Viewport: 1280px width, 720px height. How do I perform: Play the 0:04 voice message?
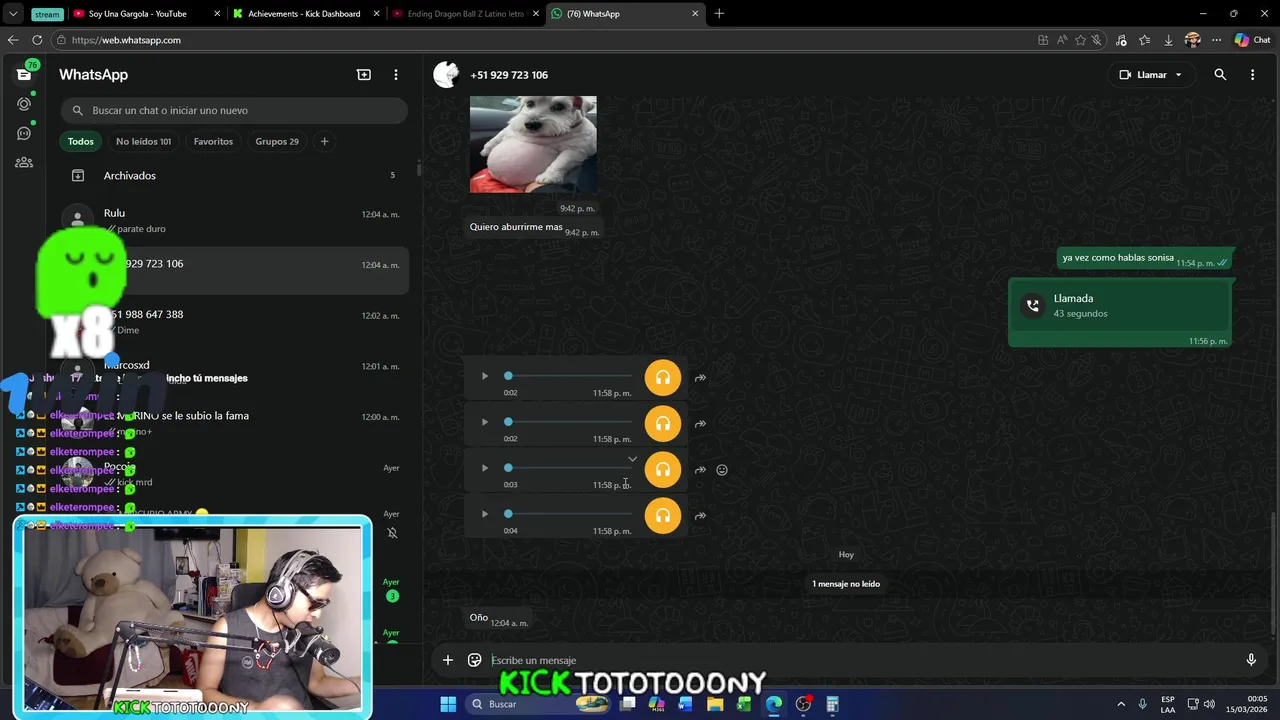[485, 514]
